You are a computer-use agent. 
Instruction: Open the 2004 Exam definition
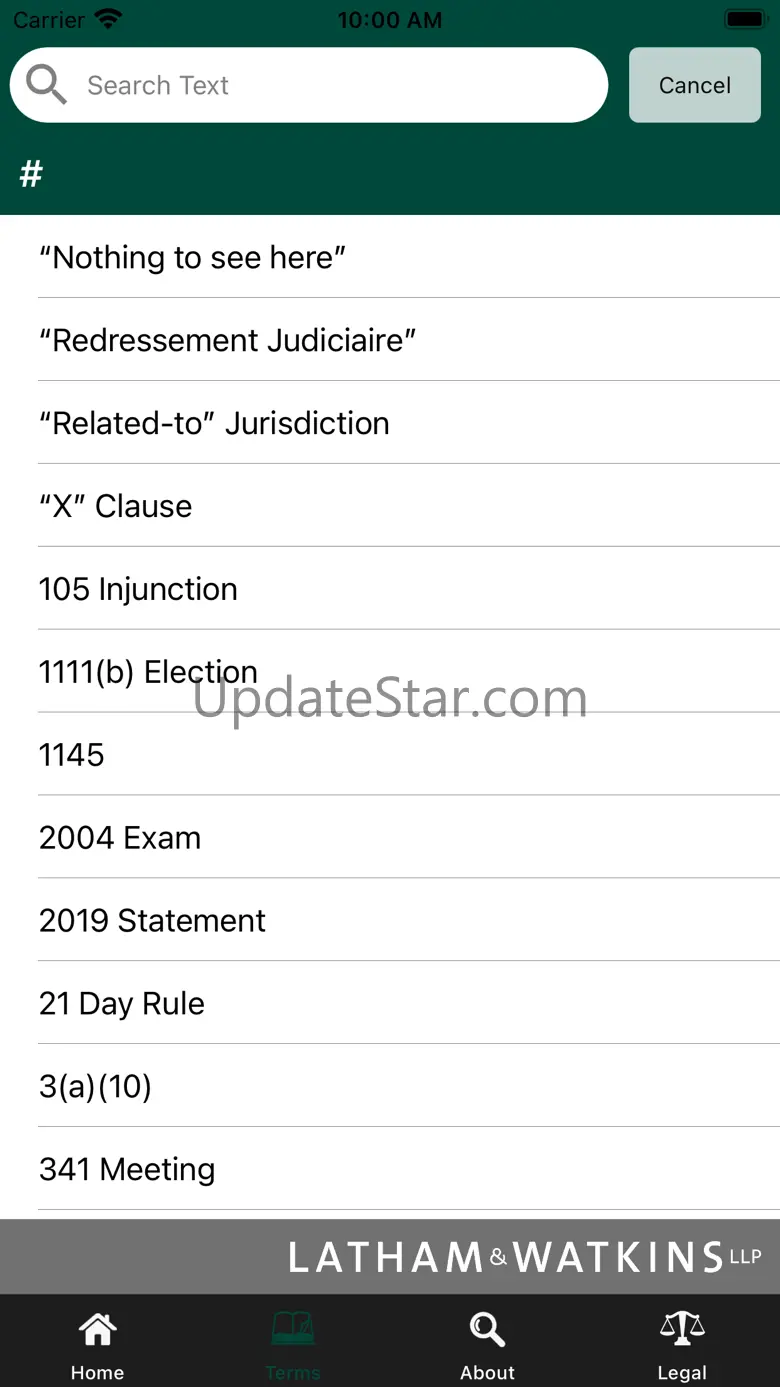click(x=120, y=838)
